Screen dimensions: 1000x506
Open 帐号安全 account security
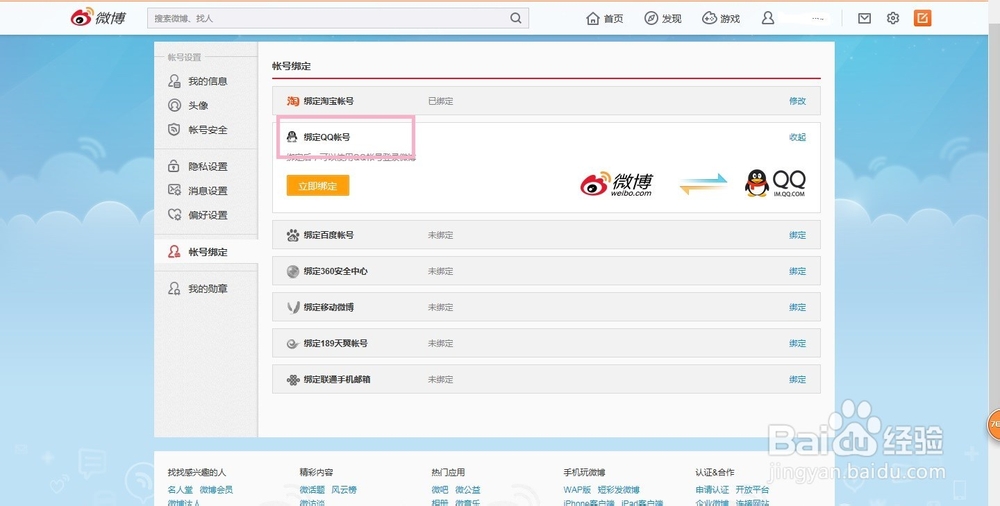coord(207,130)
